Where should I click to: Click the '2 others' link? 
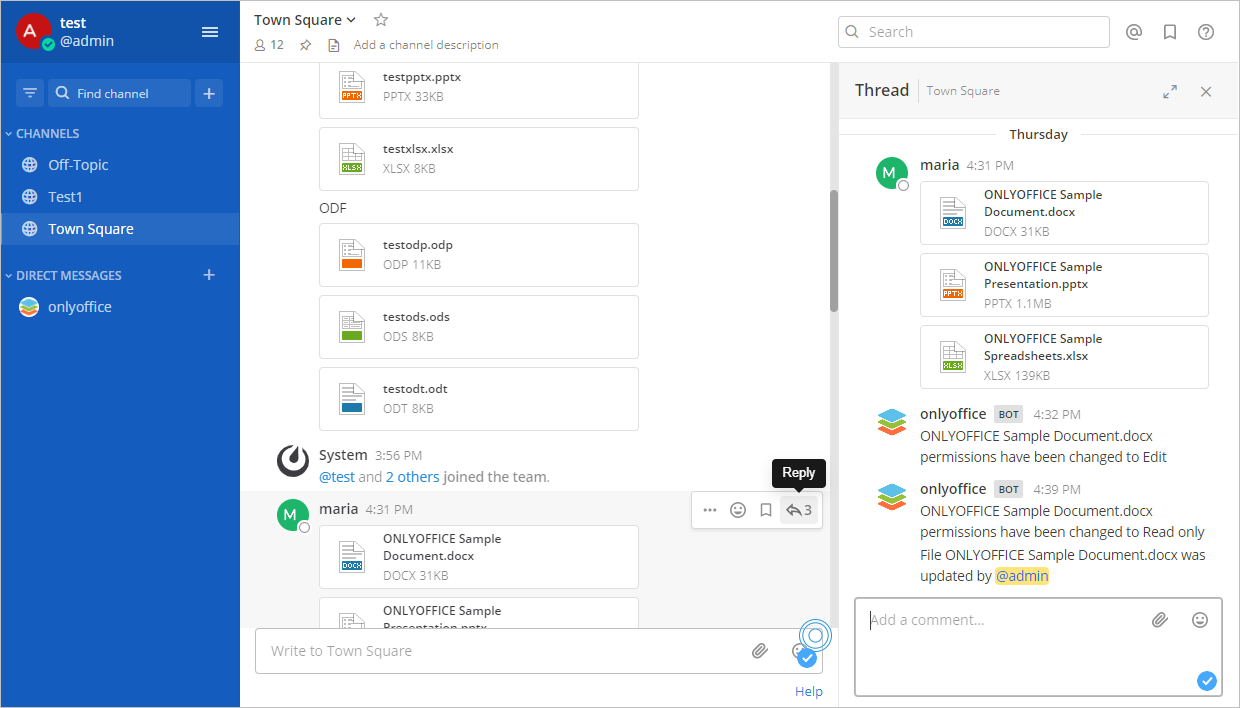coord(412,477)
